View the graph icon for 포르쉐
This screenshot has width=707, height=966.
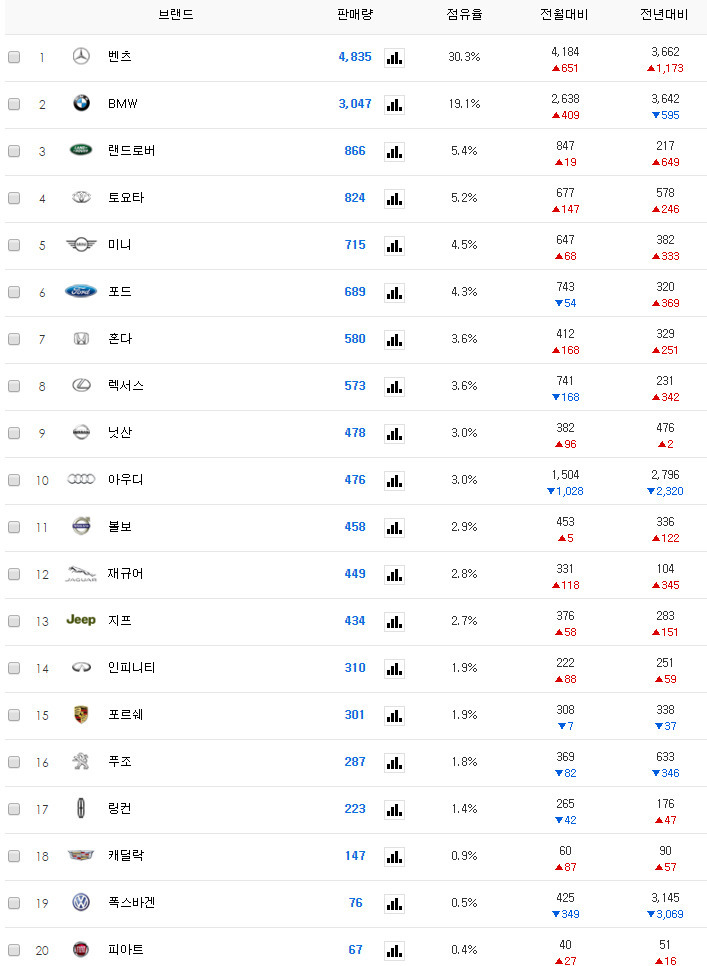click(394, 715)
